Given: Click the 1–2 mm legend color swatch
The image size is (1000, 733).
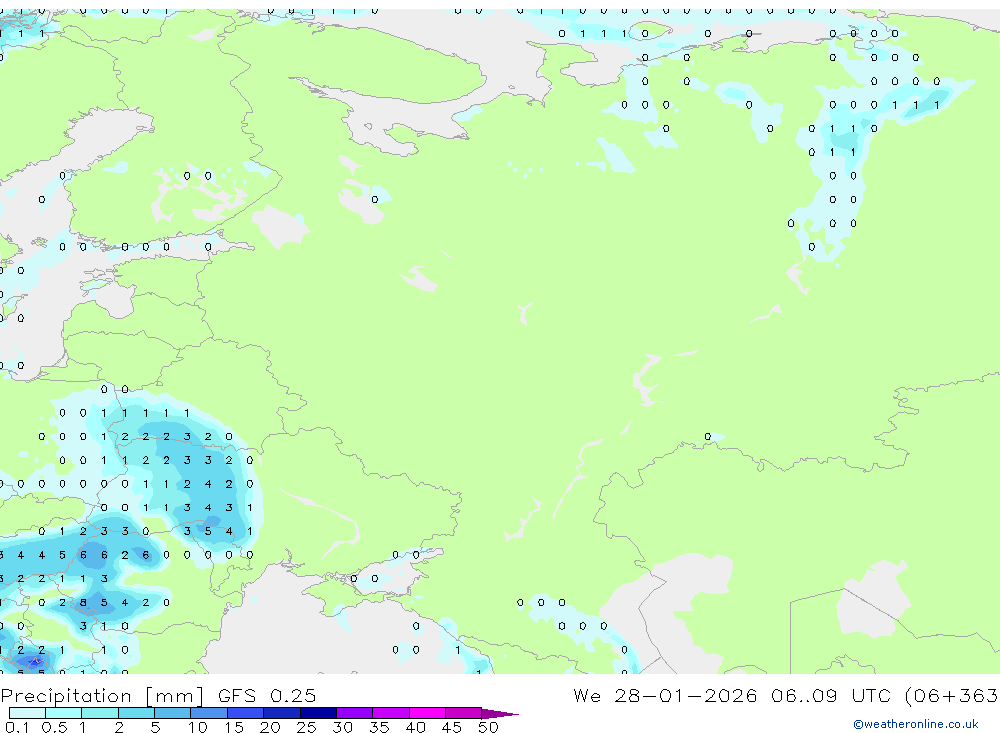Looking at the screenshot, I should click(x=100, y=713).
